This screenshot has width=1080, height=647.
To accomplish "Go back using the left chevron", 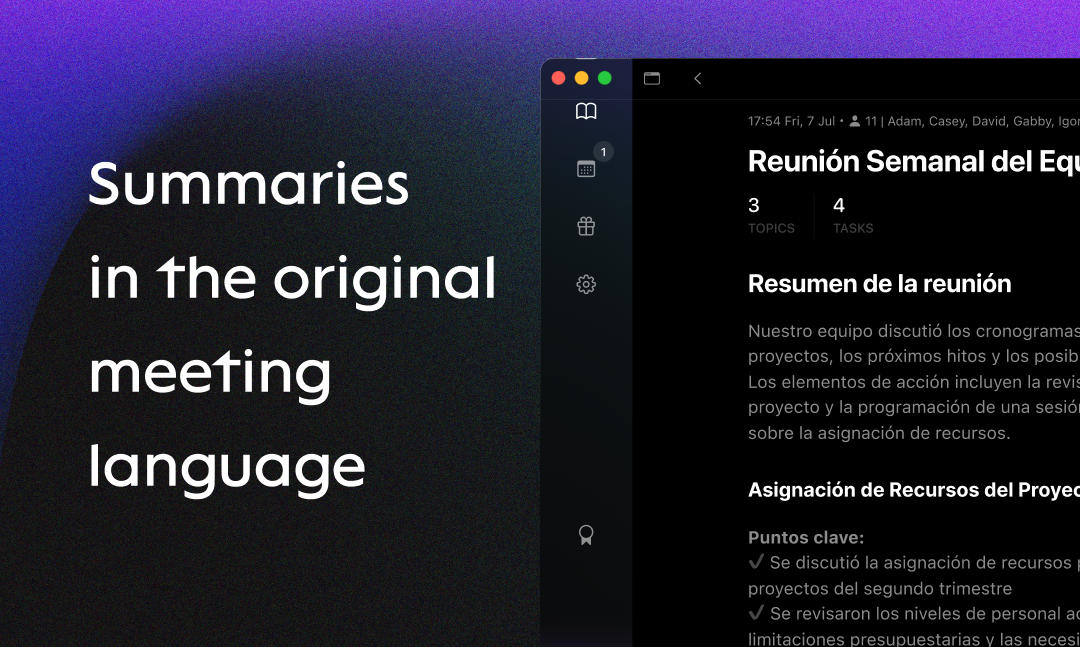I will click(698, 79).
